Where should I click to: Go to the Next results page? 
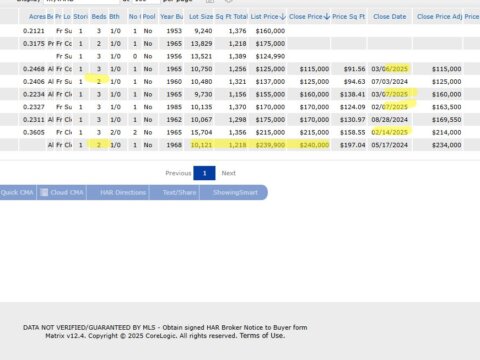[229, 173]
